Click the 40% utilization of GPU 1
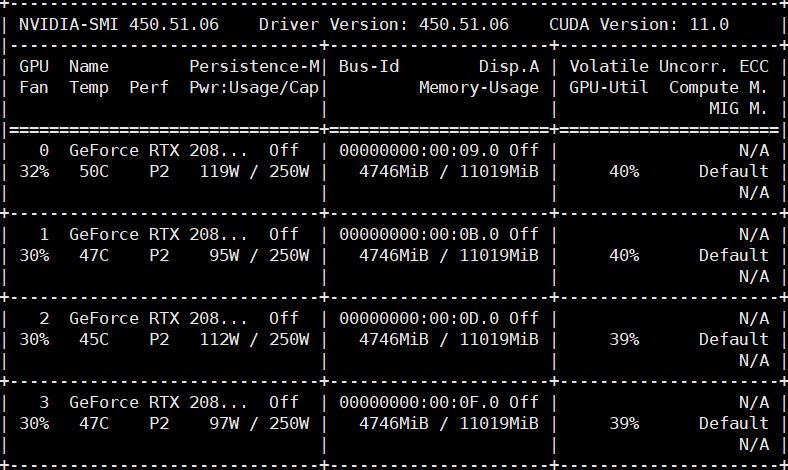This screenshot has width=788, height=470. (624, 255)
